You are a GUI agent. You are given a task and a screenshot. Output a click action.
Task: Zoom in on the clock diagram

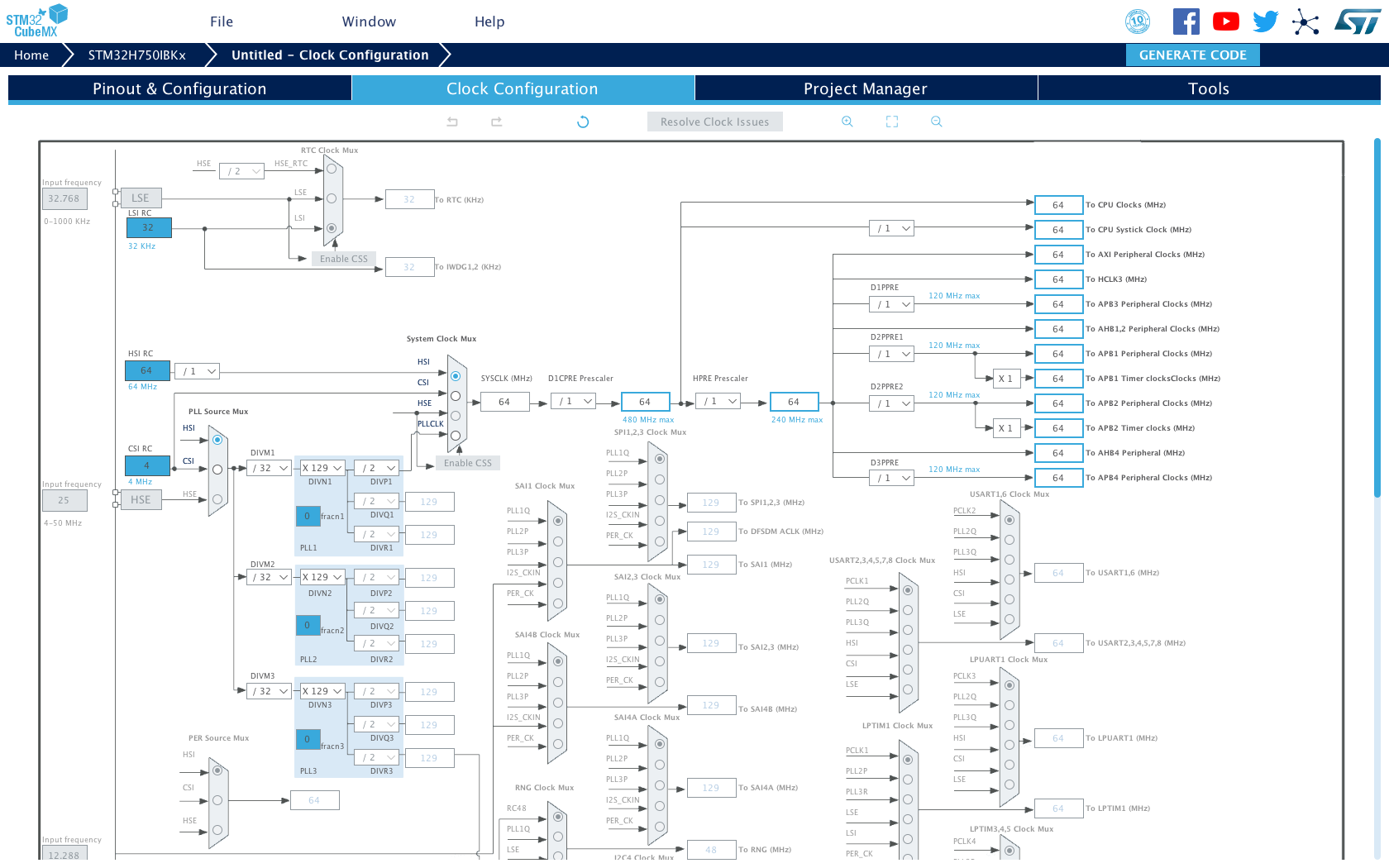(x=847, y=122)
